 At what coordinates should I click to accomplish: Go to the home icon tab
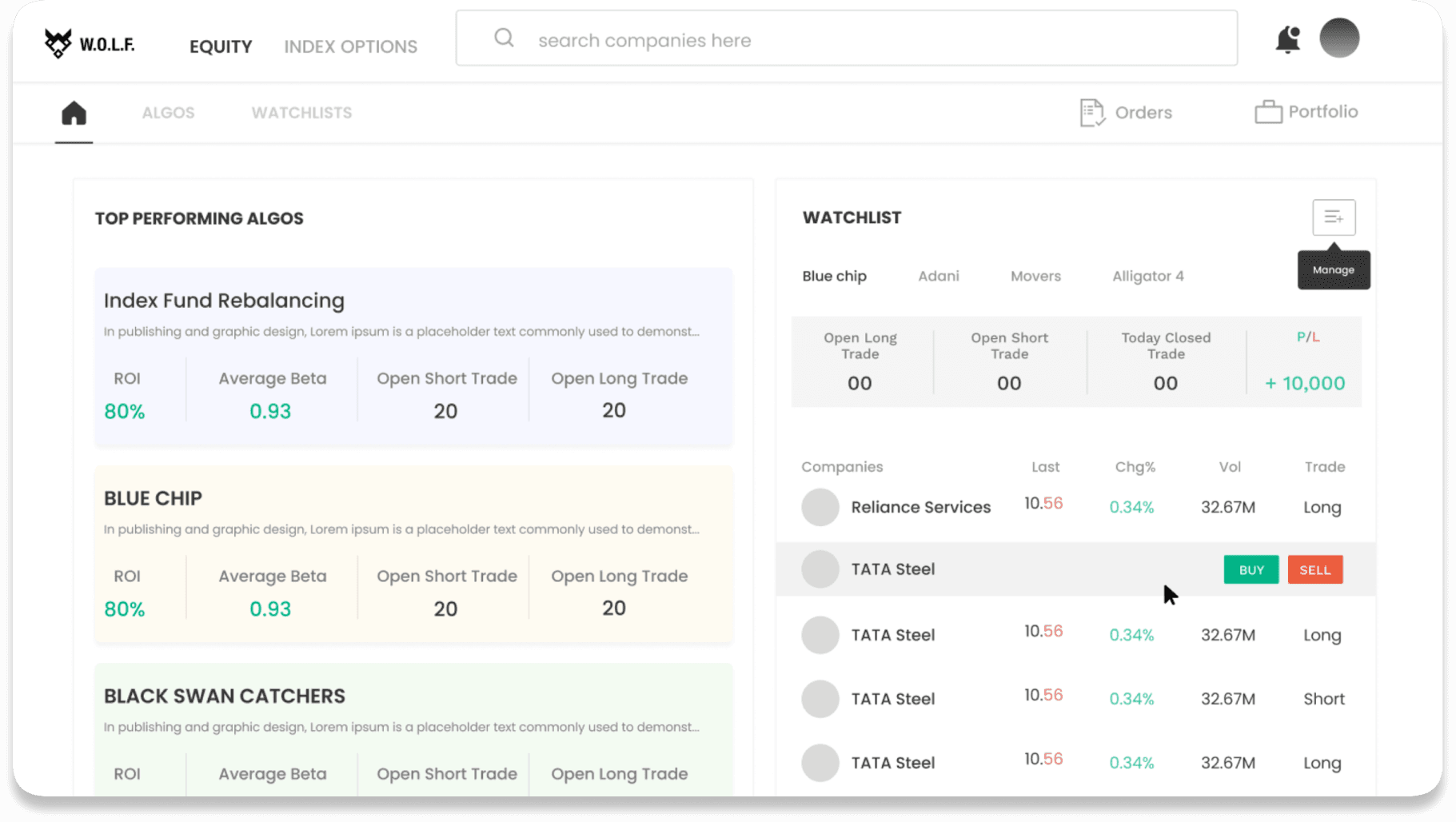(x=74, y=113)
